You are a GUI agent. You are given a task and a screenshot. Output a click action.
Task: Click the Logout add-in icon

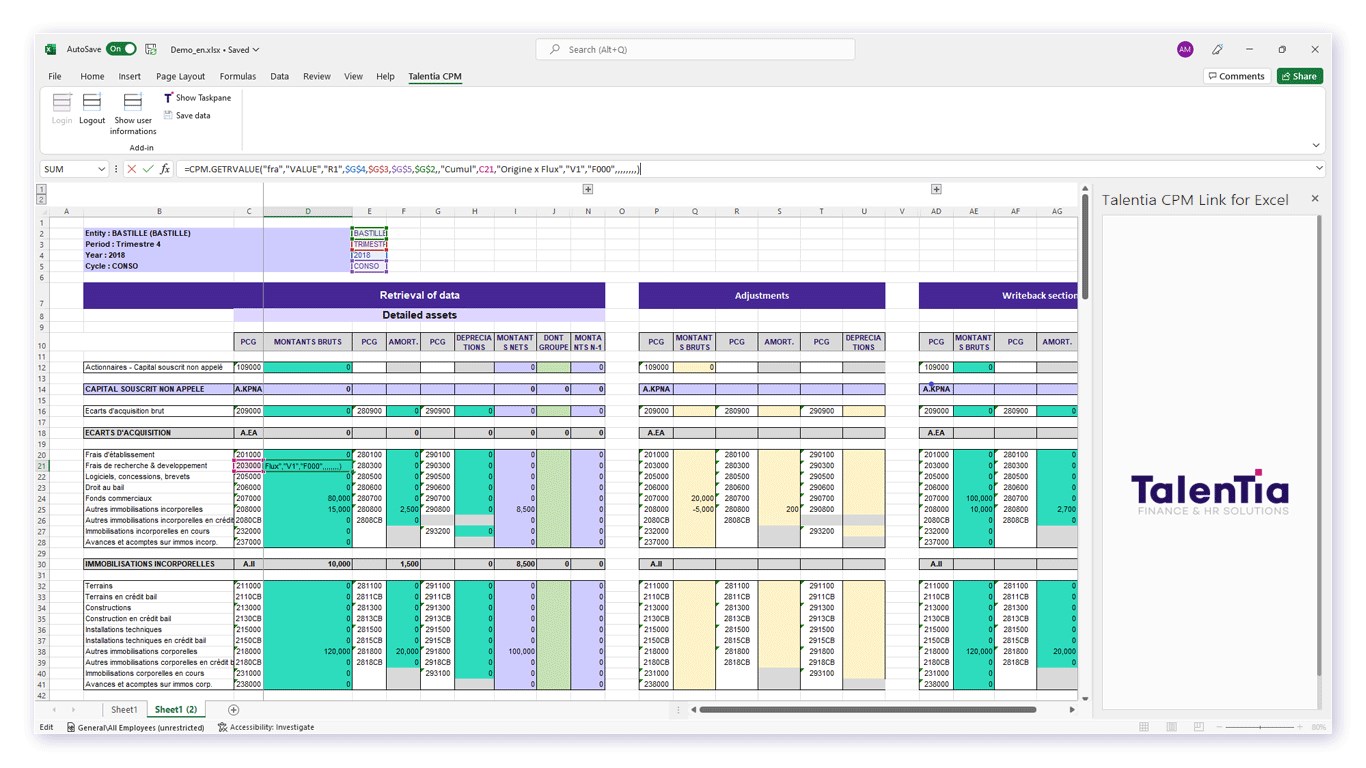pyautogui.click(x=92, y=109)
